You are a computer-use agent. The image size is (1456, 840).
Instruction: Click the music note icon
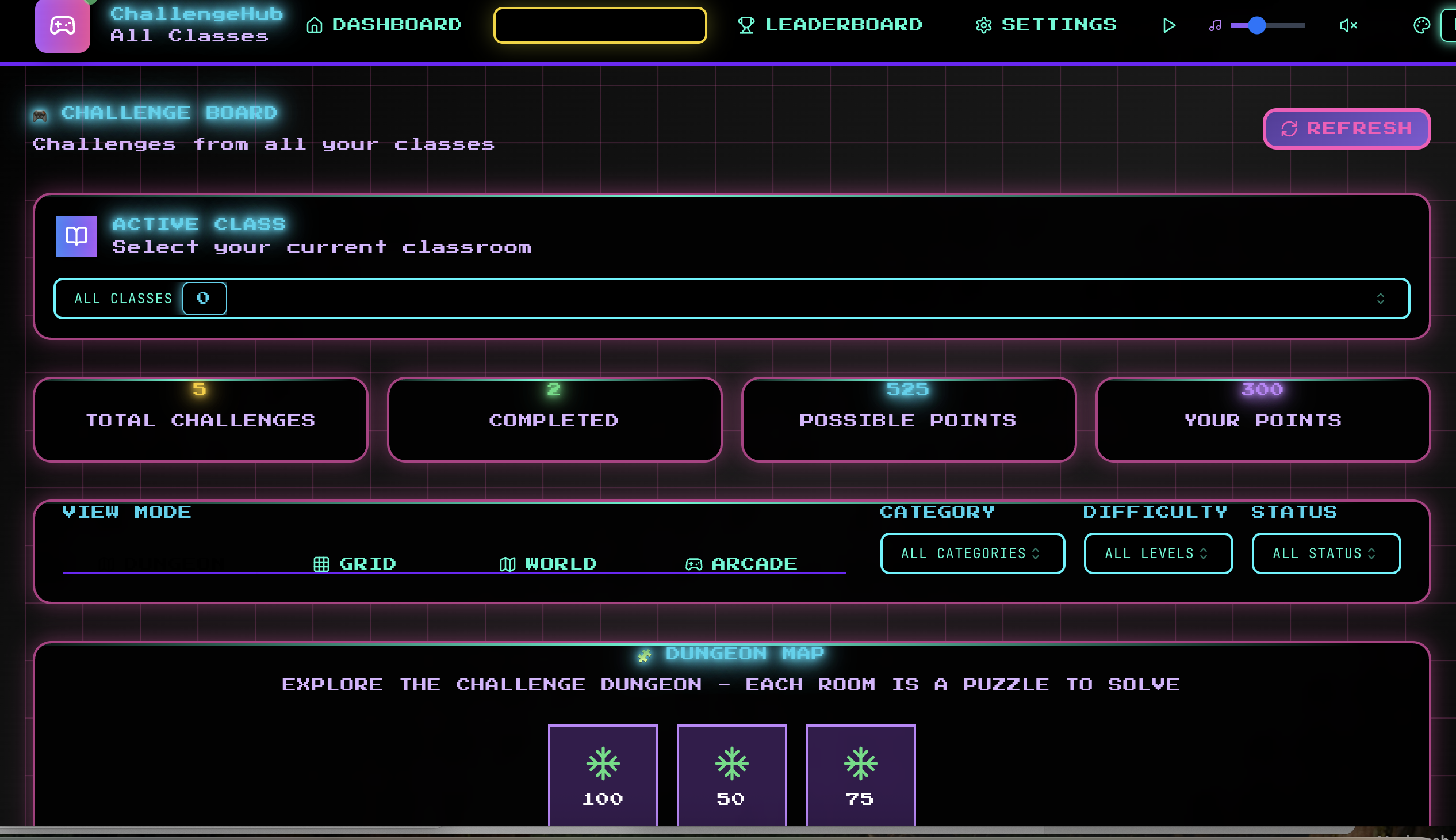[1215, 25]
